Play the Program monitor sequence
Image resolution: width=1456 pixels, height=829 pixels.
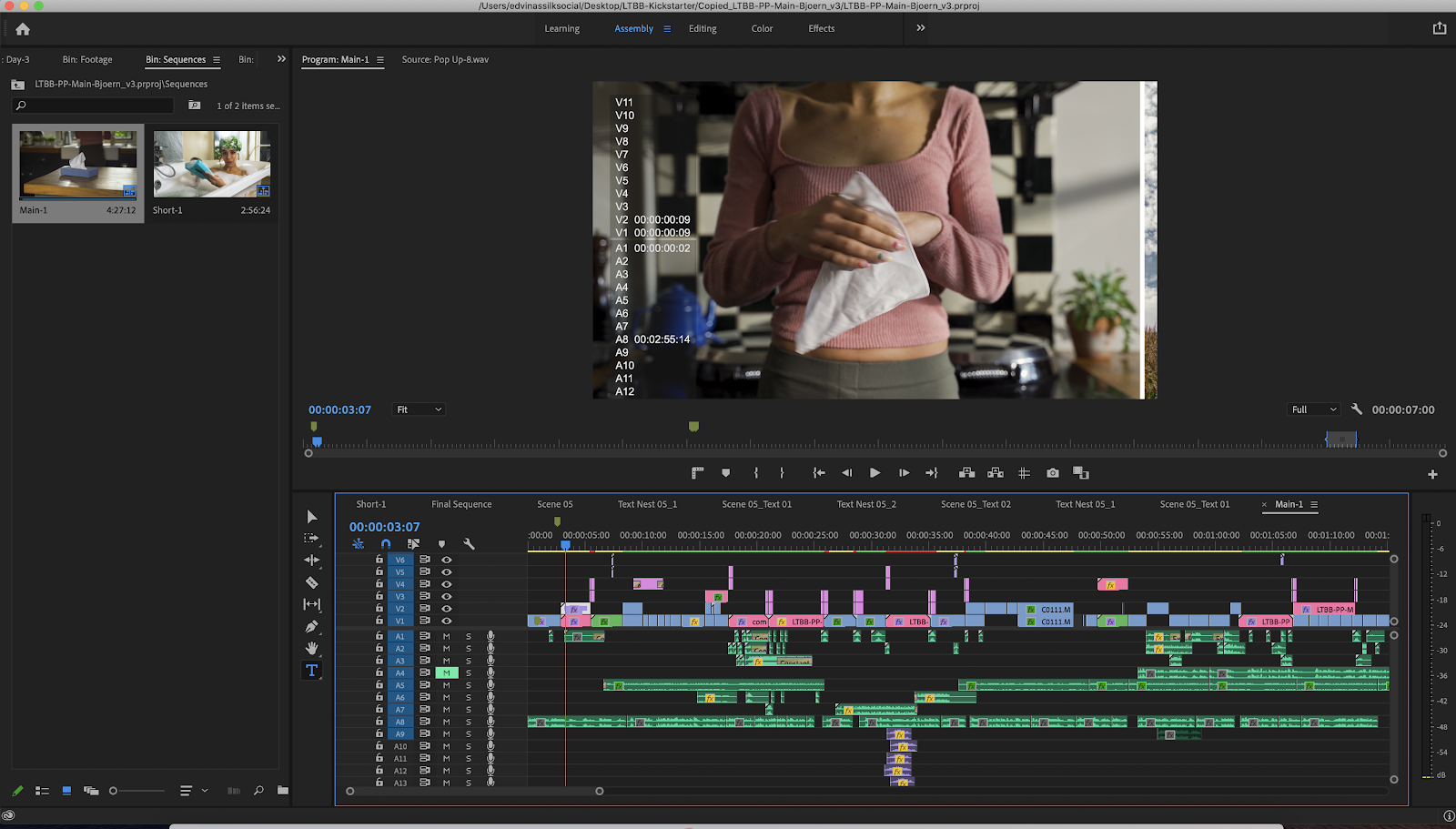(x=875, y=473)
